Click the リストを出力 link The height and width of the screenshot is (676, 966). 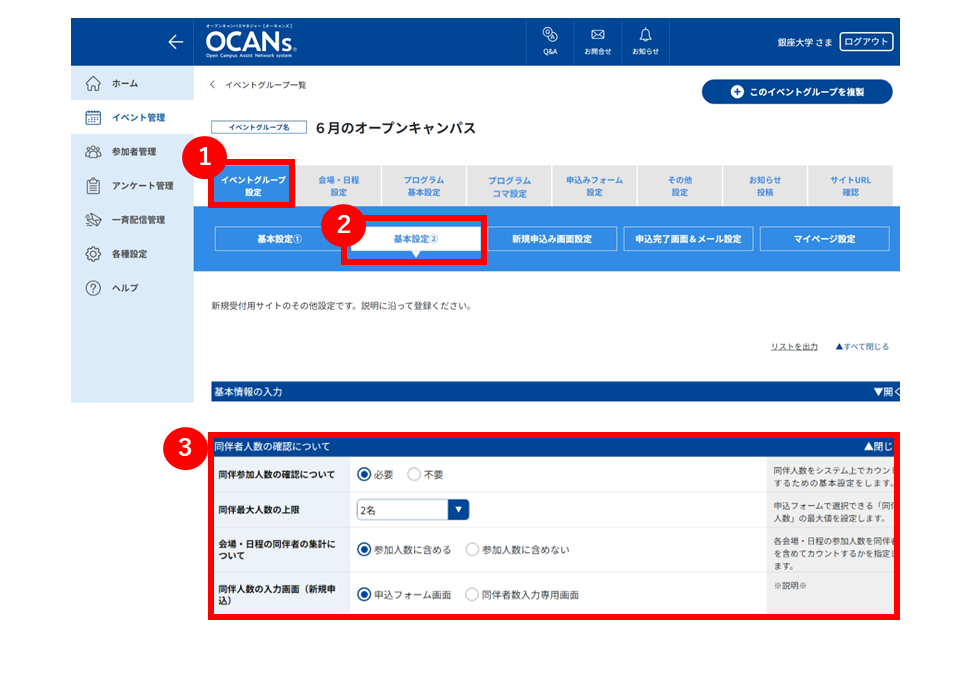pyautogui.click(x=794, y=347)
